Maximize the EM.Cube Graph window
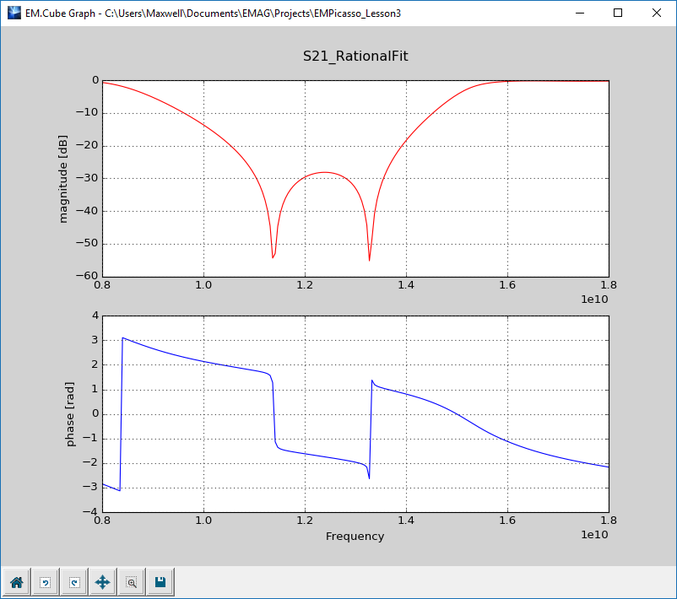The image size is (677, 599). 618,13
